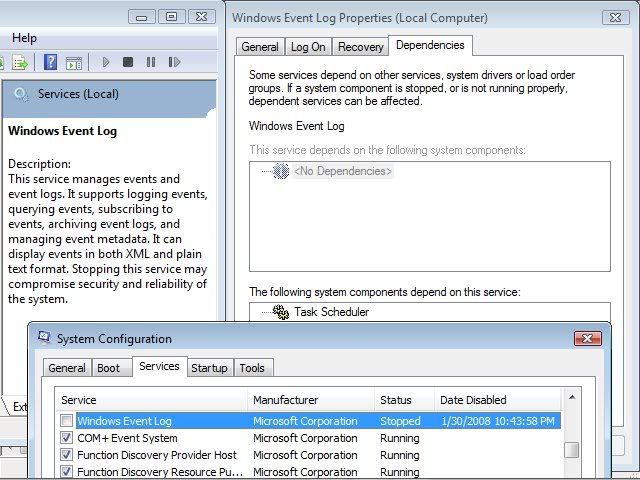Screen dimensions: 640x480
Task: Open the Log On tab
Action: coord(308,47)
